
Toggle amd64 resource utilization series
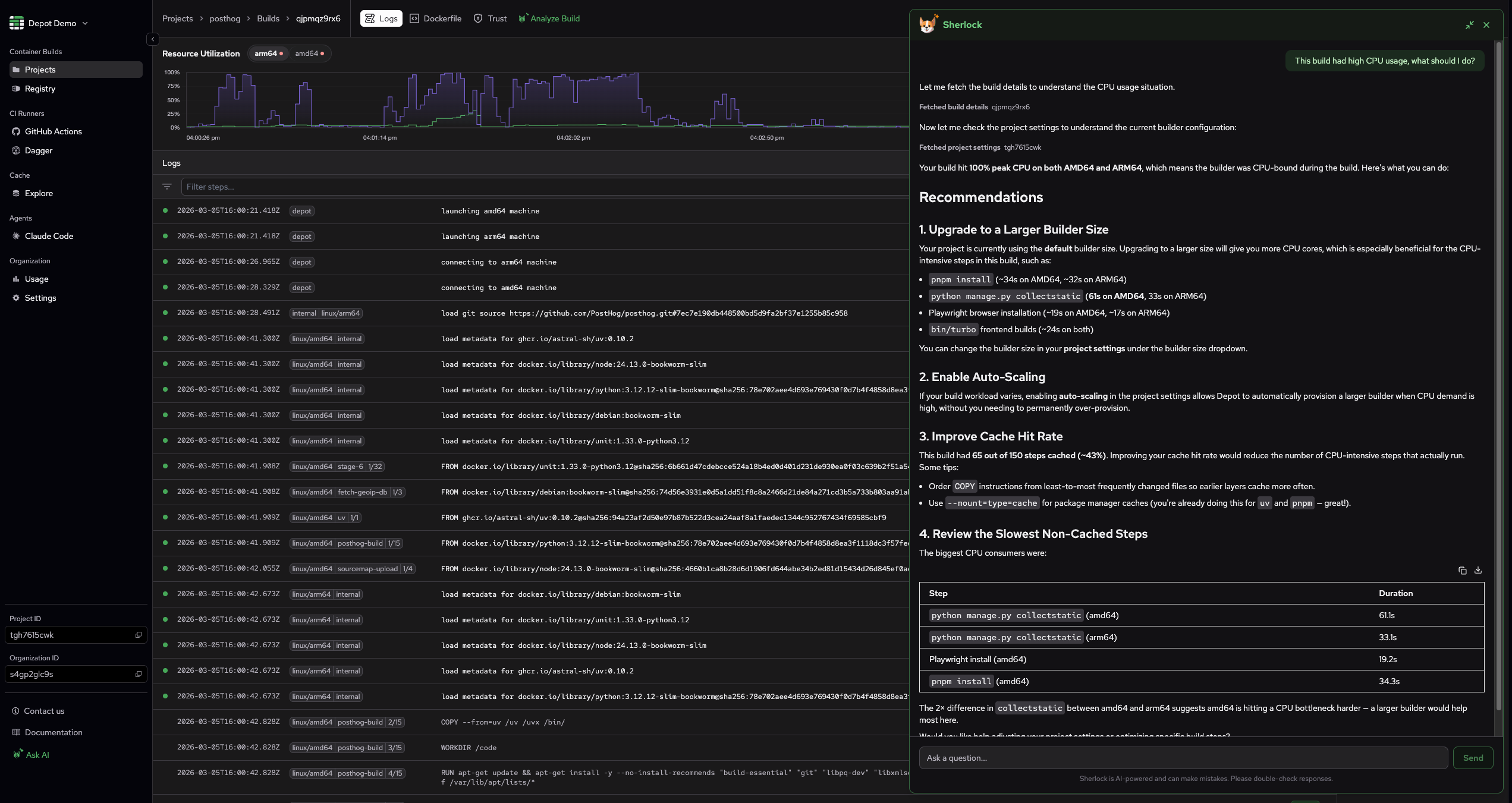pos(309,53)
